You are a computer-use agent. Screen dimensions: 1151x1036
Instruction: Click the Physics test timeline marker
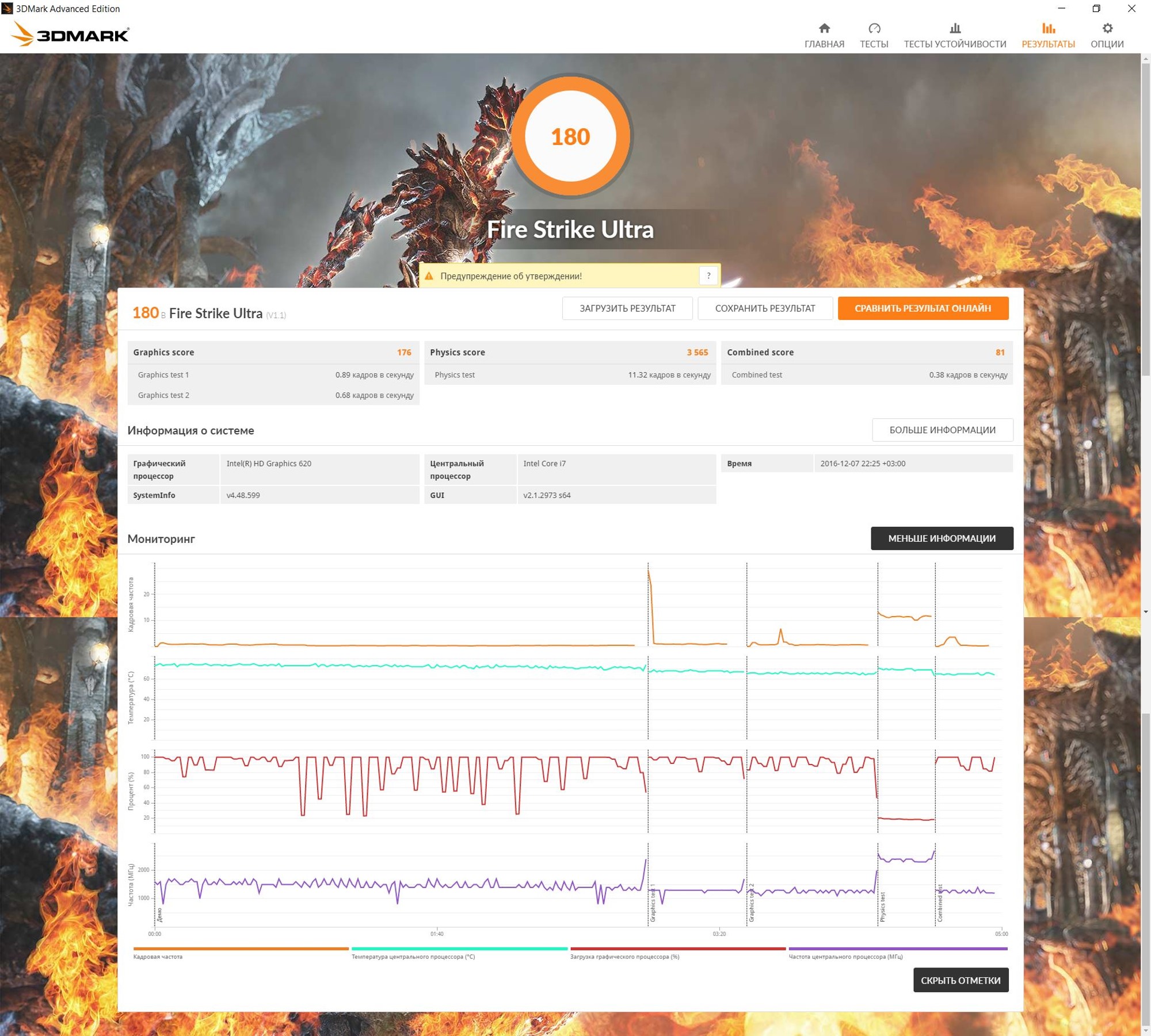coord(882,907)
